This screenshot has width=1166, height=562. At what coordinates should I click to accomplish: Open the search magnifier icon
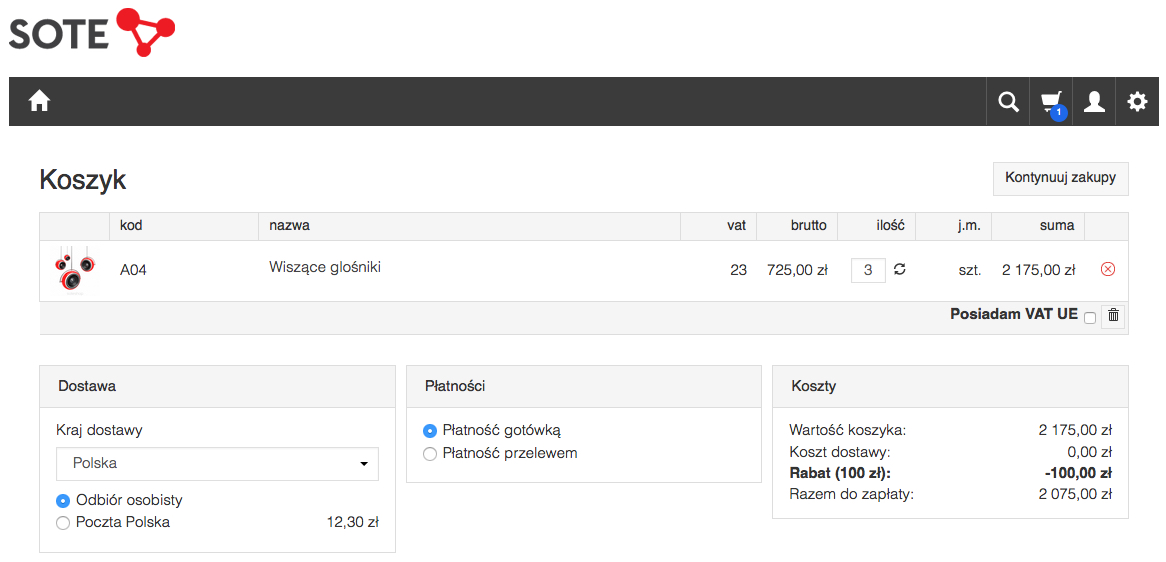pyautogui.click(x=1008, y=101)
